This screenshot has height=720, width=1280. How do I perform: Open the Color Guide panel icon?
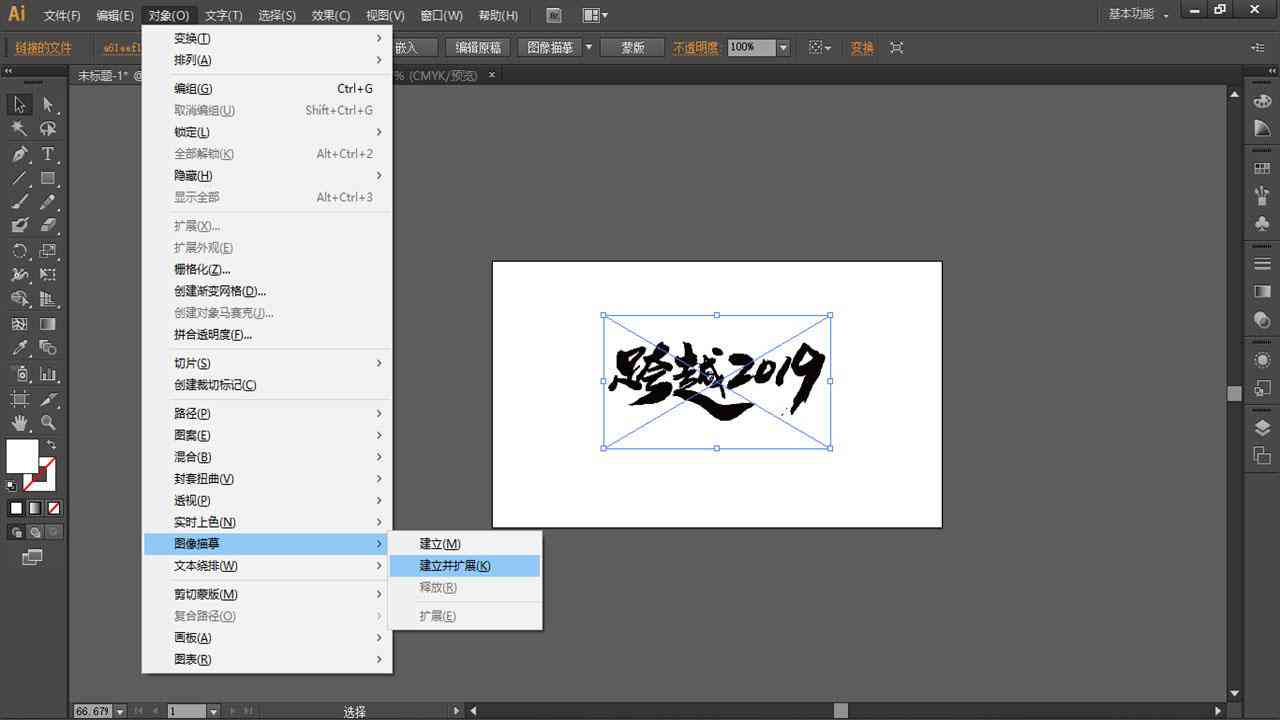(x=1262, y=129)
